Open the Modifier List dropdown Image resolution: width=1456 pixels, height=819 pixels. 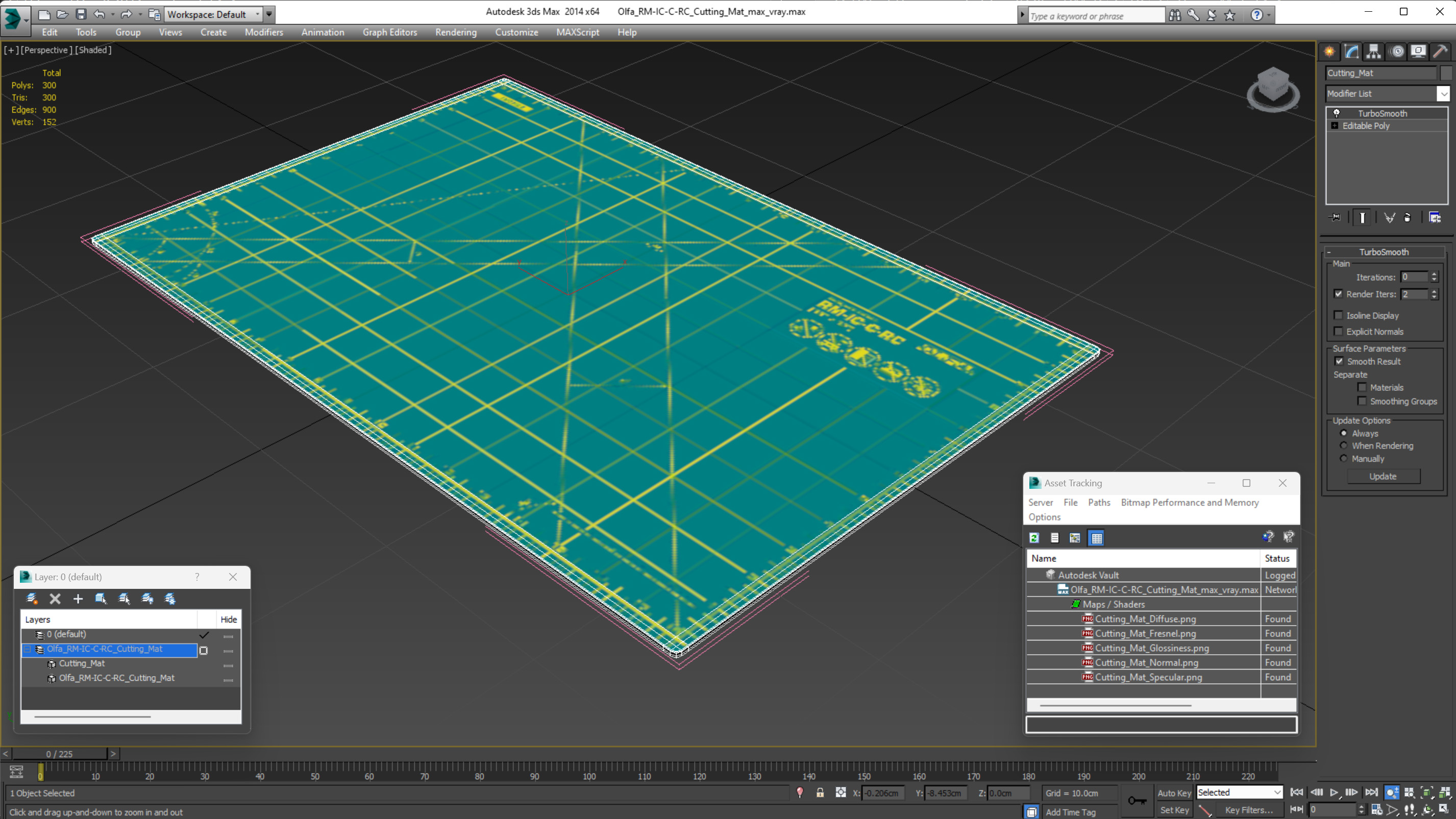pos(1444,93)
